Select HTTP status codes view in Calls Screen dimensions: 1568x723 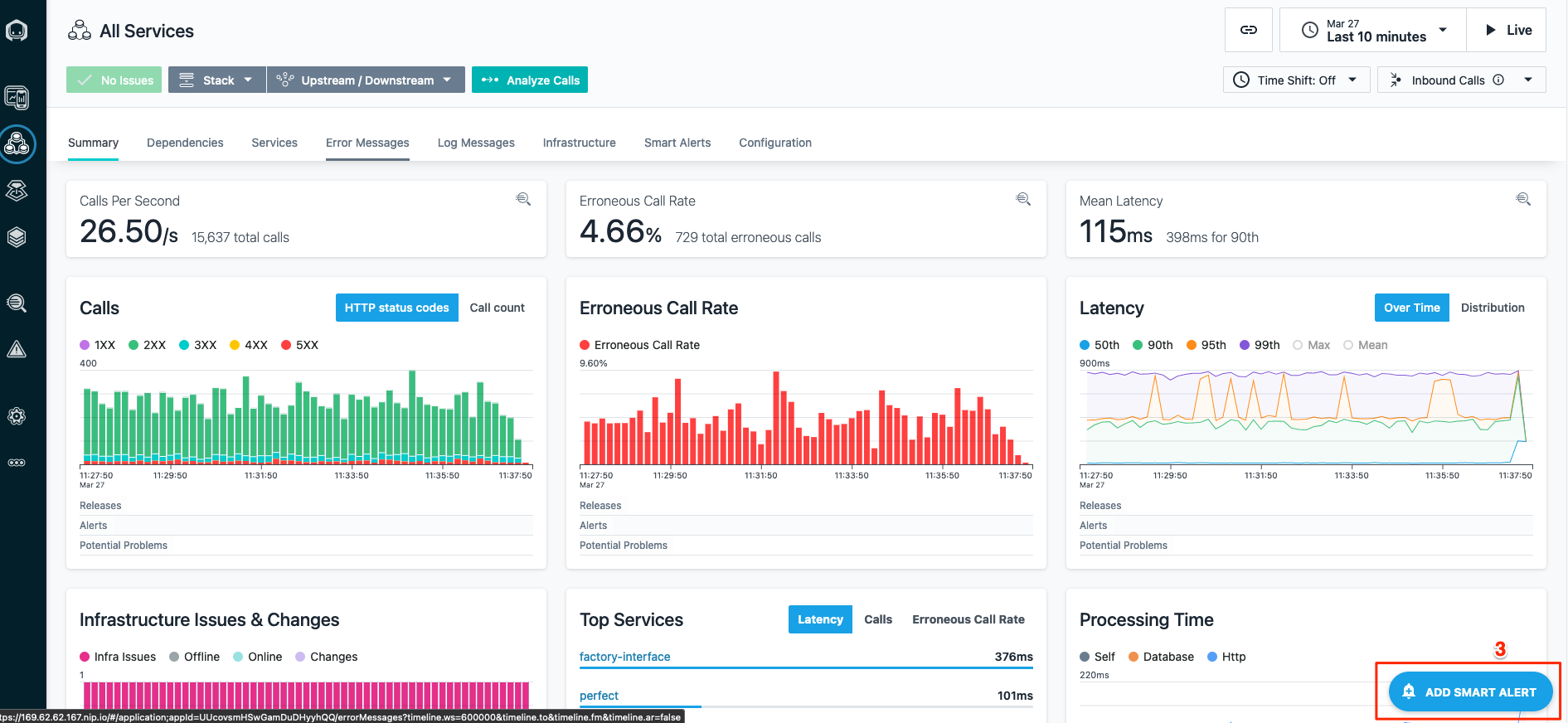click(396, 308)
